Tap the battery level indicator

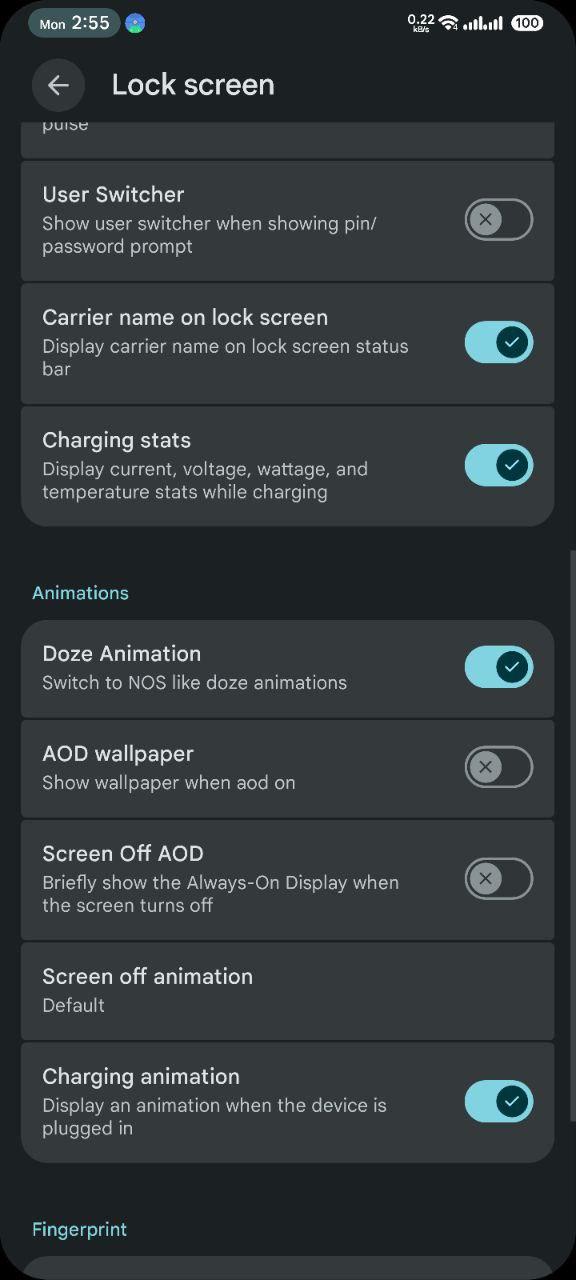click(527, 23)
